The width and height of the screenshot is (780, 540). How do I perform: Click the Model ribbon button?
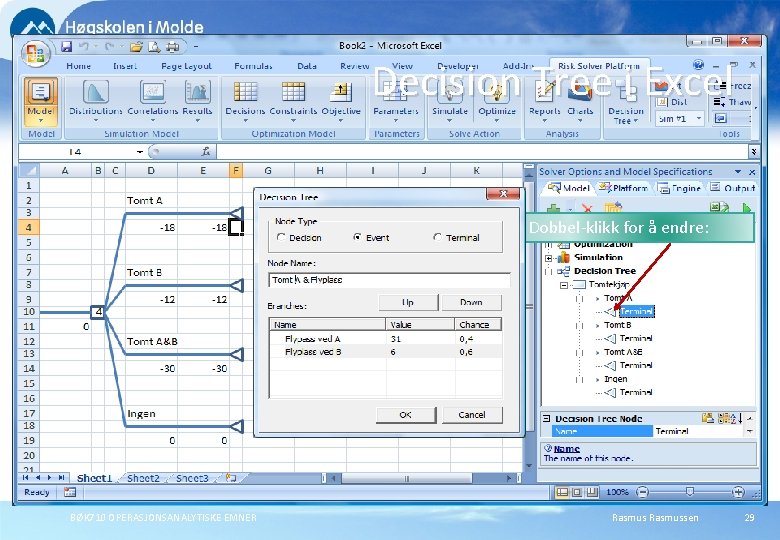tap(41, 102)
